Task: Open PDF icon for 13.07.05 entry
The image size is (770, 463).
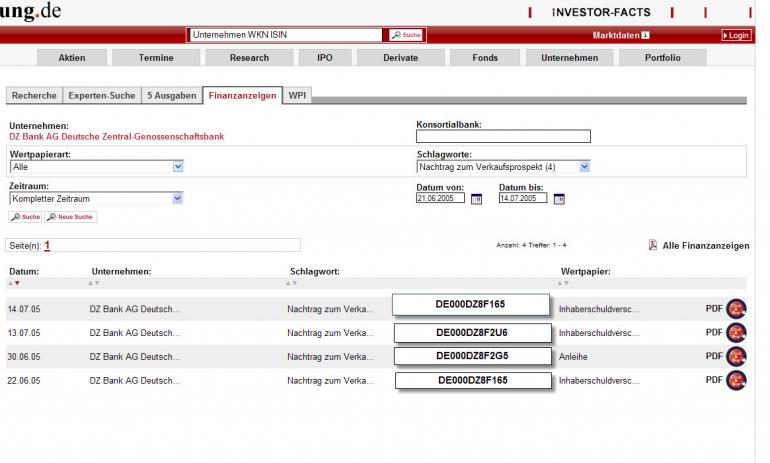Action: pos(736,333)
